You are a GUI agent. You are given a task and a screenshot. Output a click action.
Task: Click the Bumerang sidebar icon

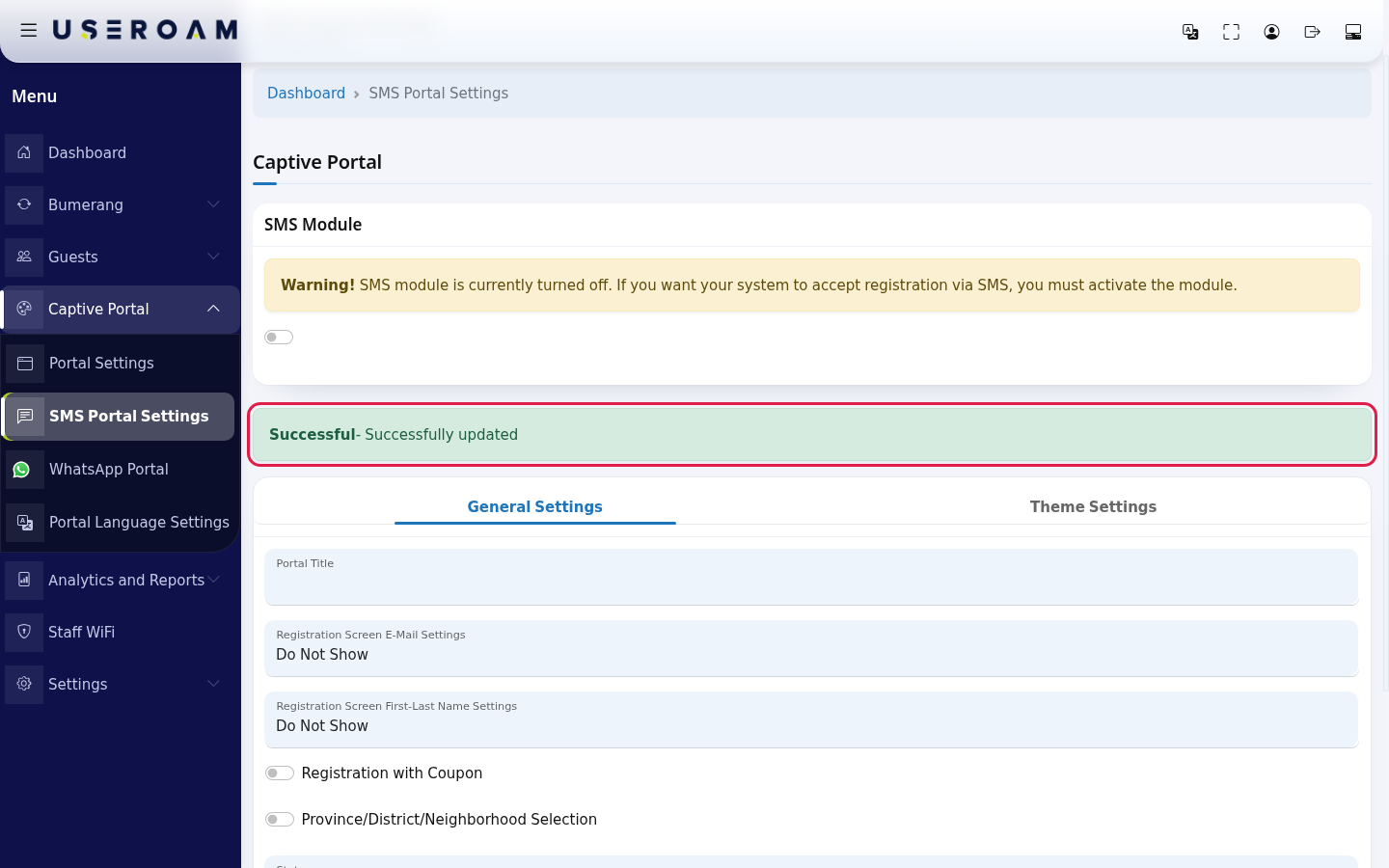coord(24,204)
